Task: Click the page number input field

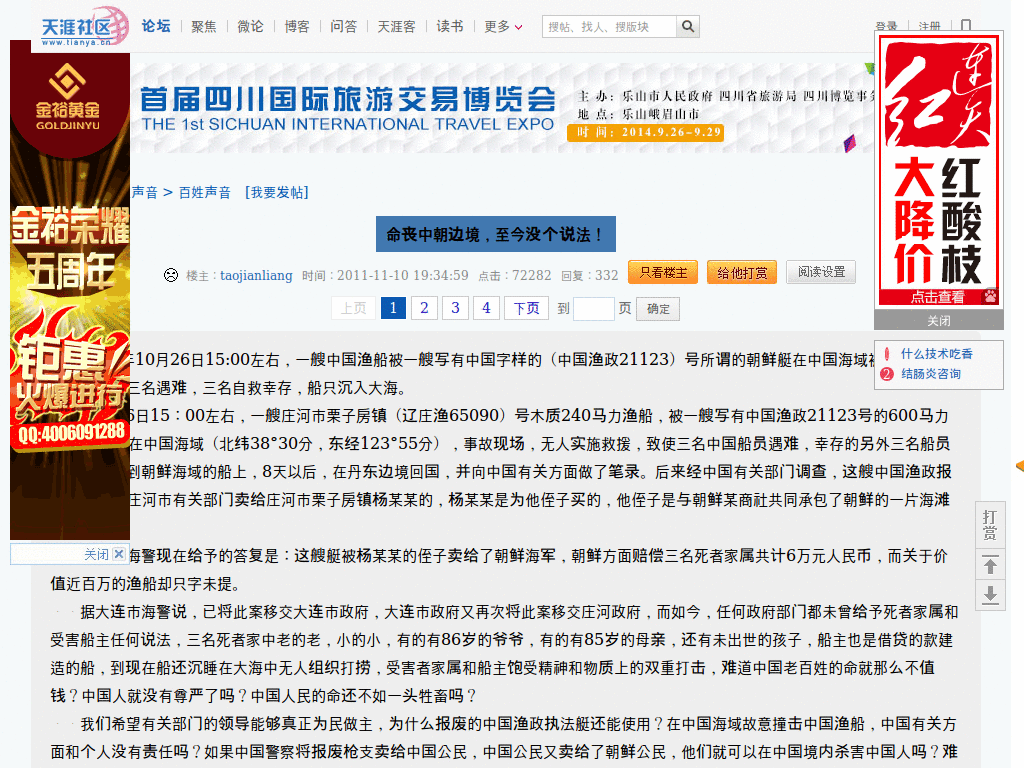Action: click(x=594, y=308)
